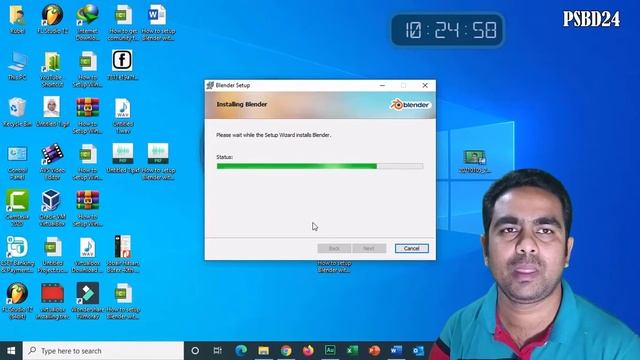Select the Sabbir Hasan document icon
Image resolution: width=640 pixels, height=360 pixels.
(122, 254)
